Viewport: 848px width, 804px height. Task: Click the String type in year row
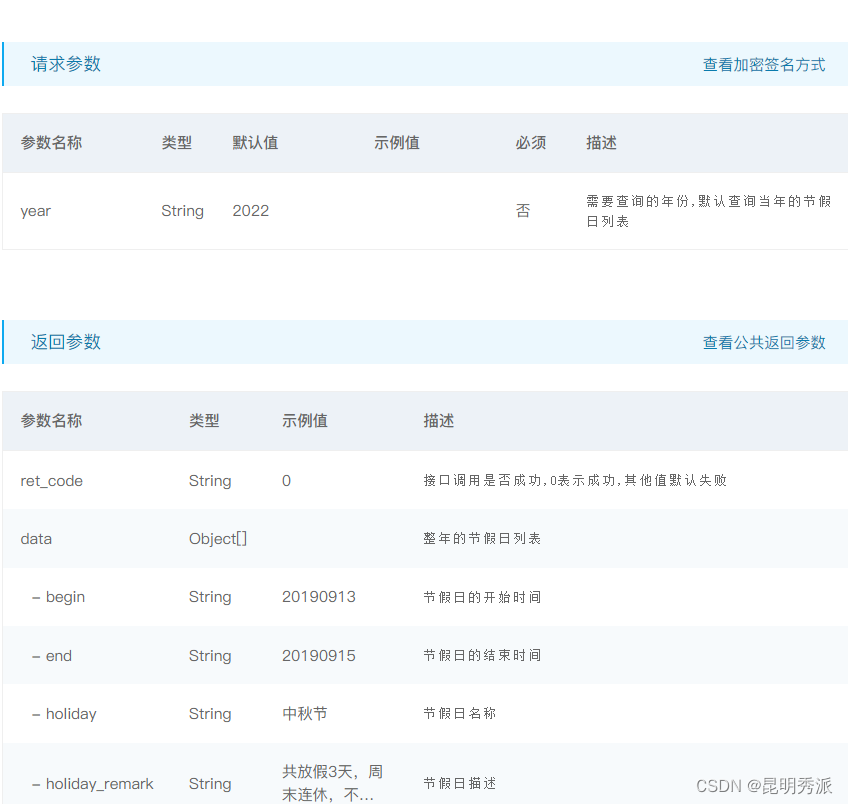click(182, 211)
